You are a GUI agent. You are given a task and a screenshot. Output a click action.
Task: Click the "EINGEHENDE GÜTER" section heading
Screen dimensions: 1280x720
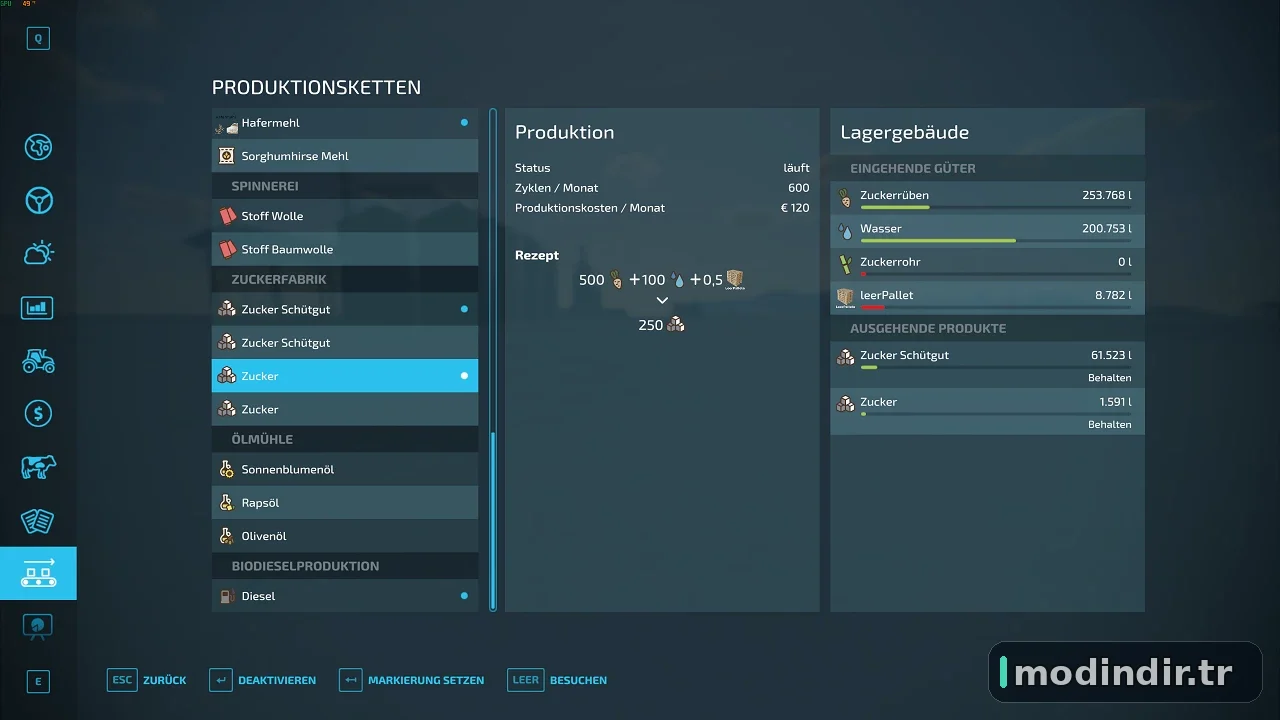pyautogui.click(x=913, y=169)
